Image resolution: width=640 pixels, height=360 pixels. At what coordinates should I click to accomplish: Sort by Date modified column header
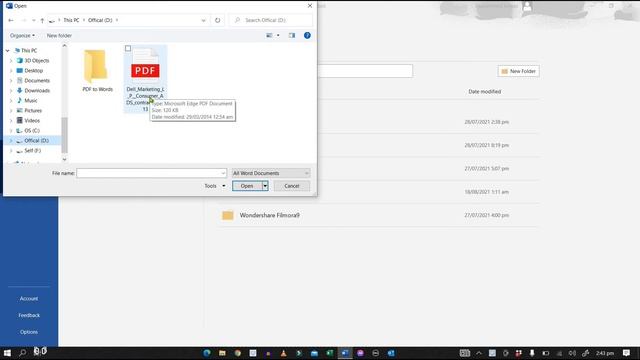pyautogui.click(x=484, y=91)
